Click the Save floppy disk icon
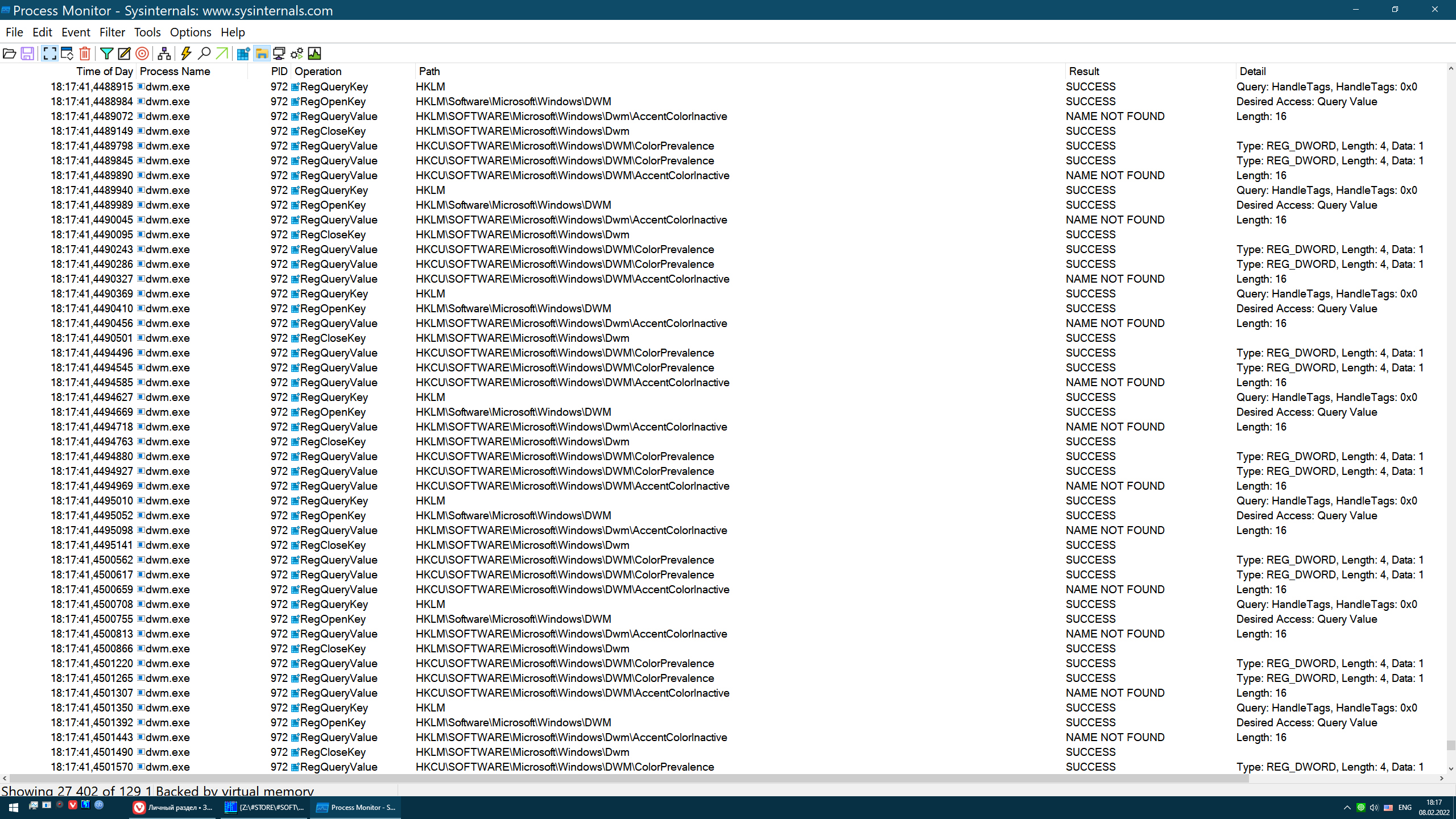Image resolution: width=1456 pixels, height=819 pixels. tap(27, 53)
